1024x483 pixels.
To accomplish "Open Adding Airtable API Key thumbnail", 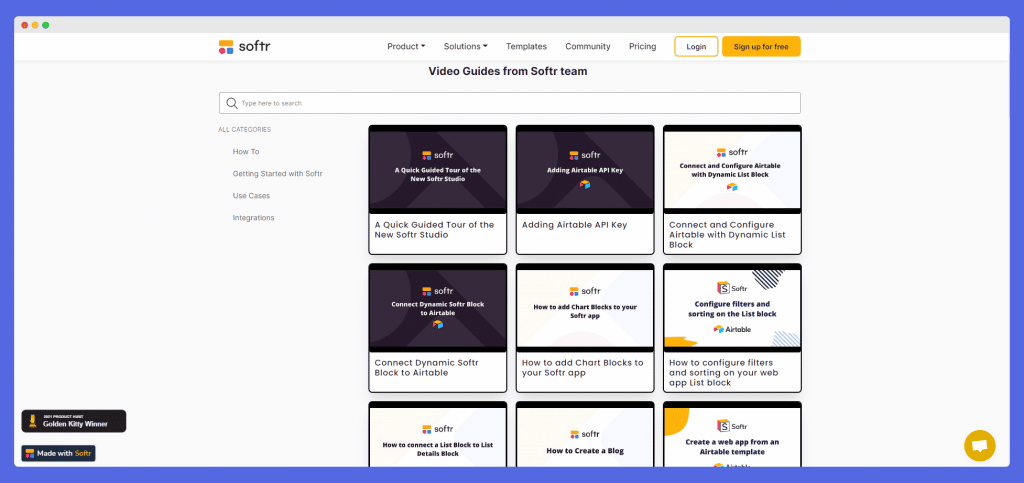I will pyautogui.click(x=585, y=170).
